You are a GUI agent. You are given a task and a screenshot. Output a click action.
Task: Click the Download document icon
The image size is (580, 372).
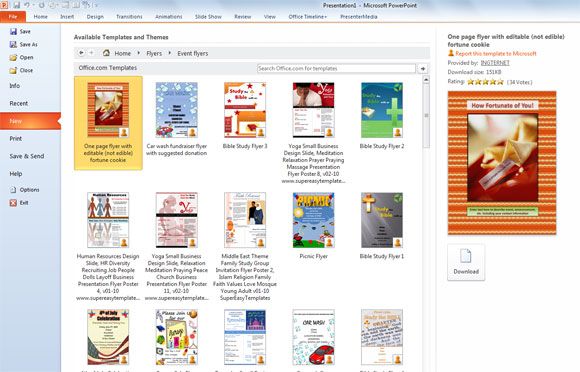tap(466, 256)
